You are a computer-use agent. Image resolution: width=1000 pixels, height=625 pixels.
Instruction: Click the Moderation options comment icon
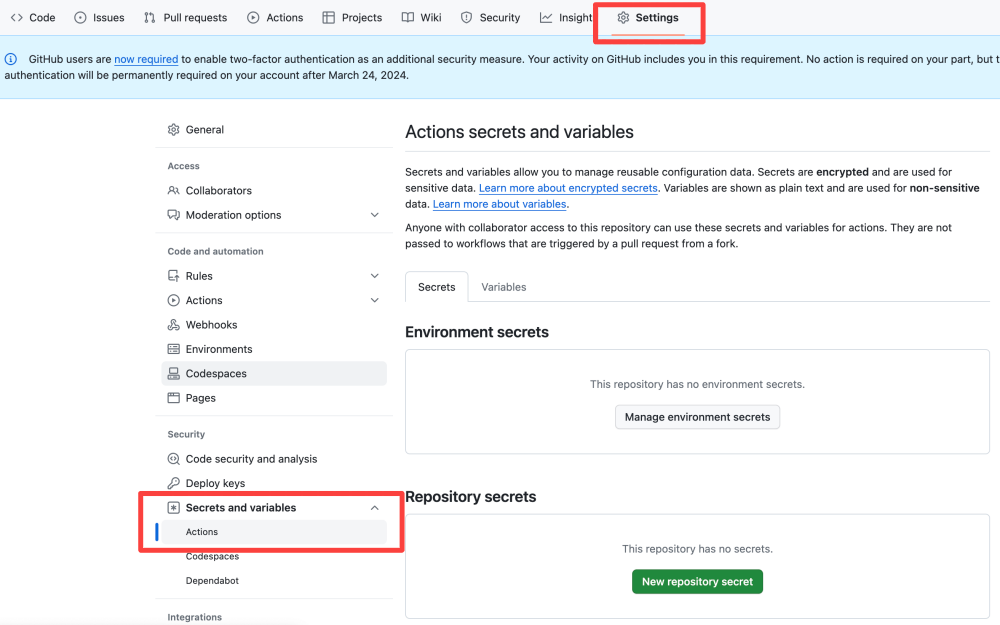[x=173, y=215]
